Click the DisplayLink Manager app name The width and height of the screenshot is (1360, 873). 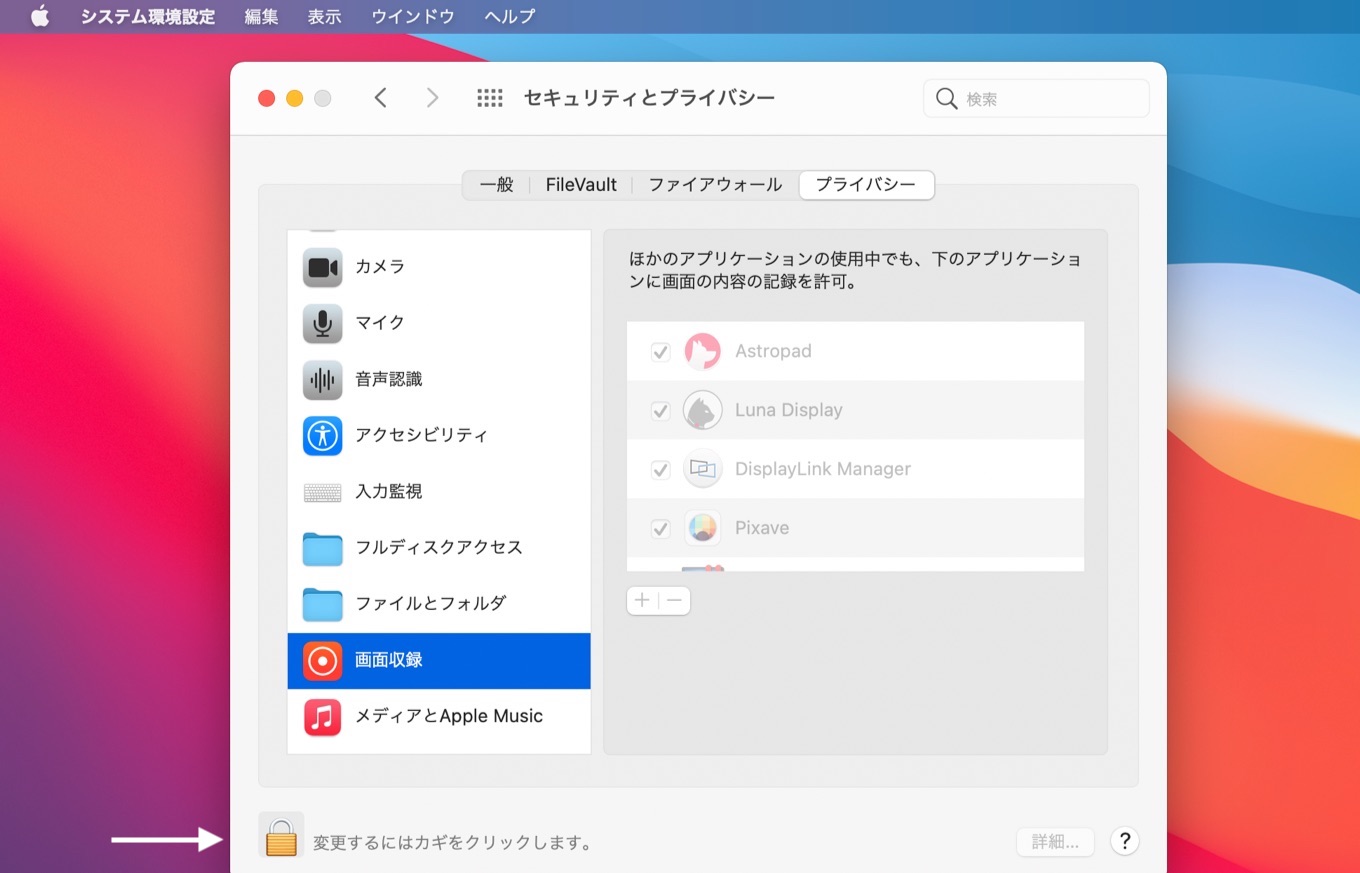coord(823,470)
